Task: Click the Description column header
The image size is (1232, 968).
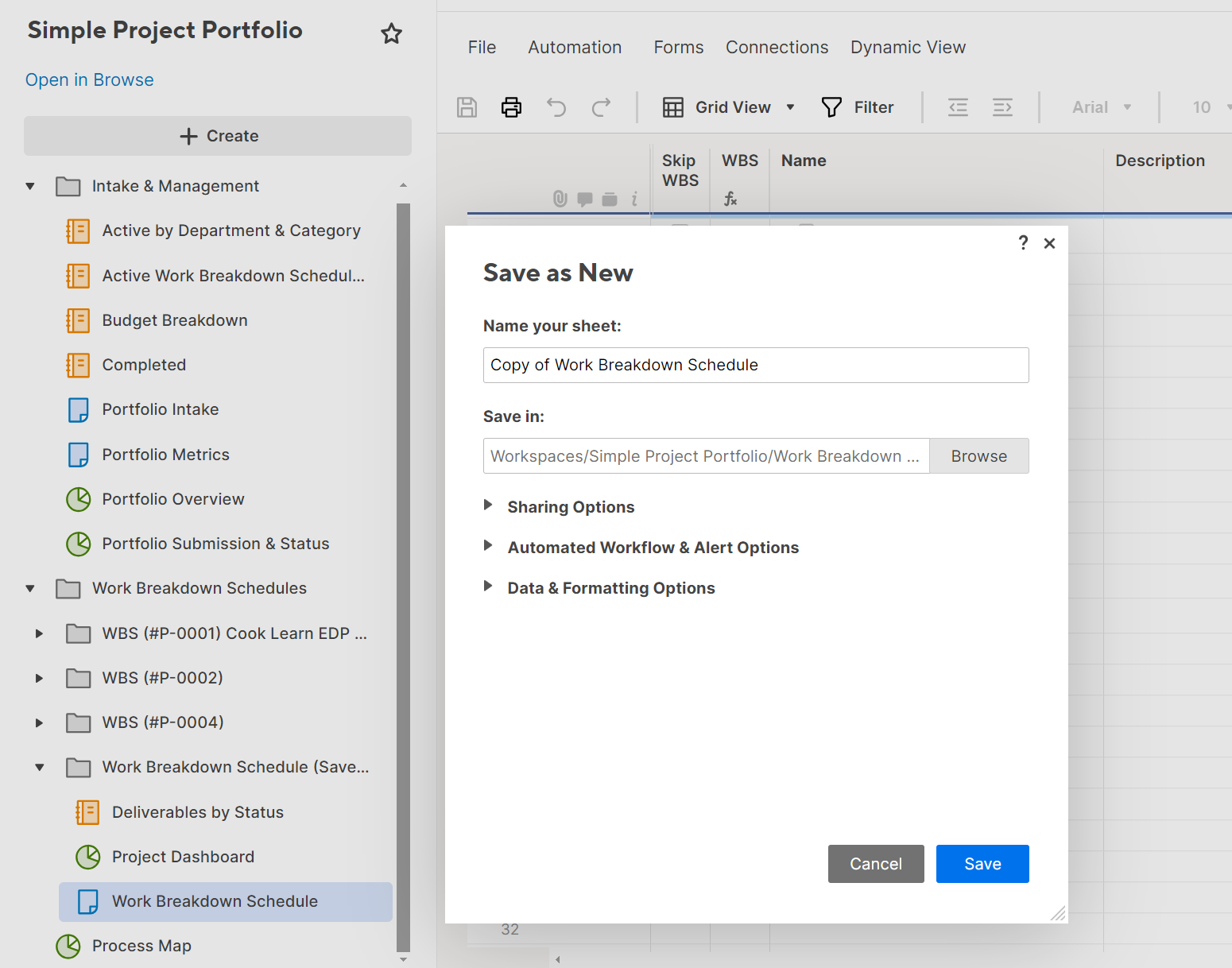Action: coord(1160,161)
